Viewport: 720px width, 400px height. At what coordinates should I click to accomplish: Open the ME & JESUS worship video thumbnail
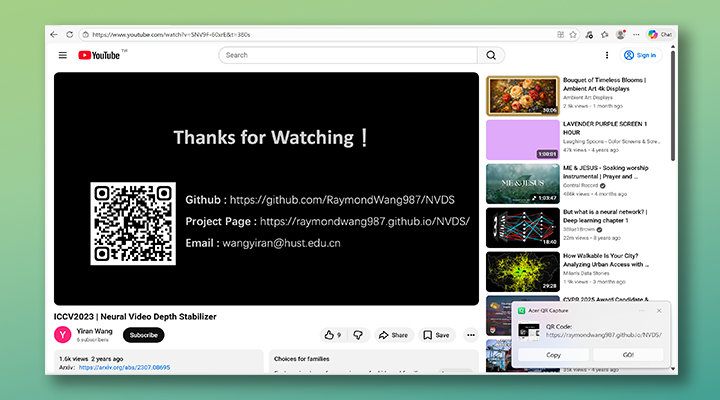click(x=523, y=184)
